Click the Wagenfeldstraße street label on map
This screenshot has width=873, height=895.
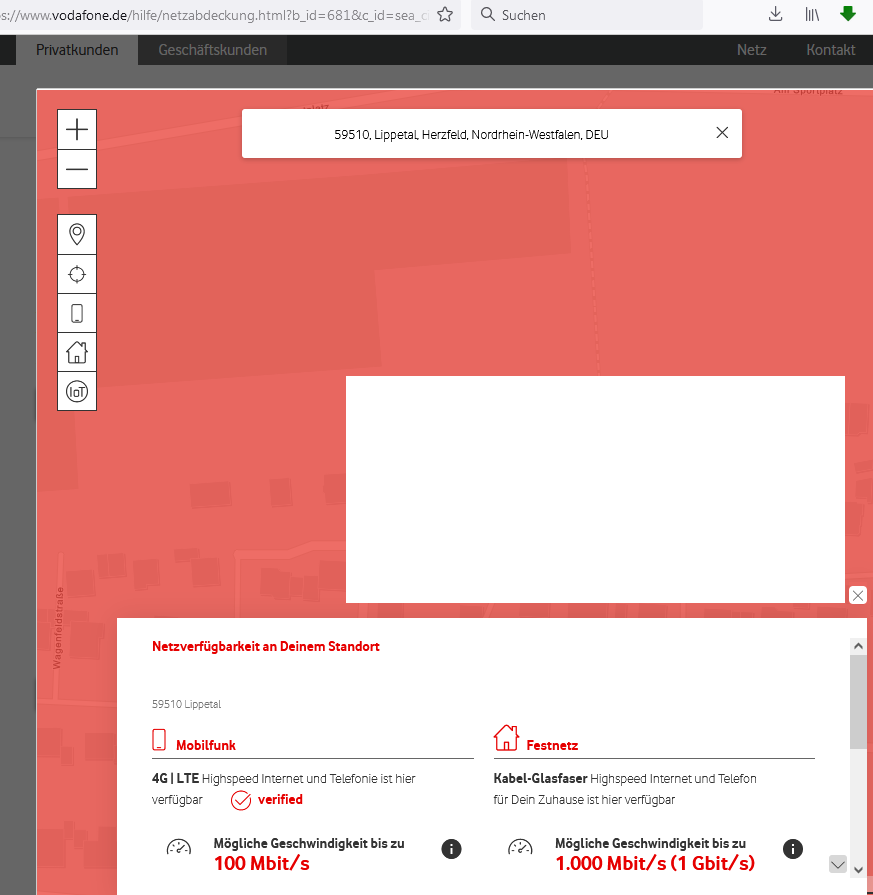(59, 628)
